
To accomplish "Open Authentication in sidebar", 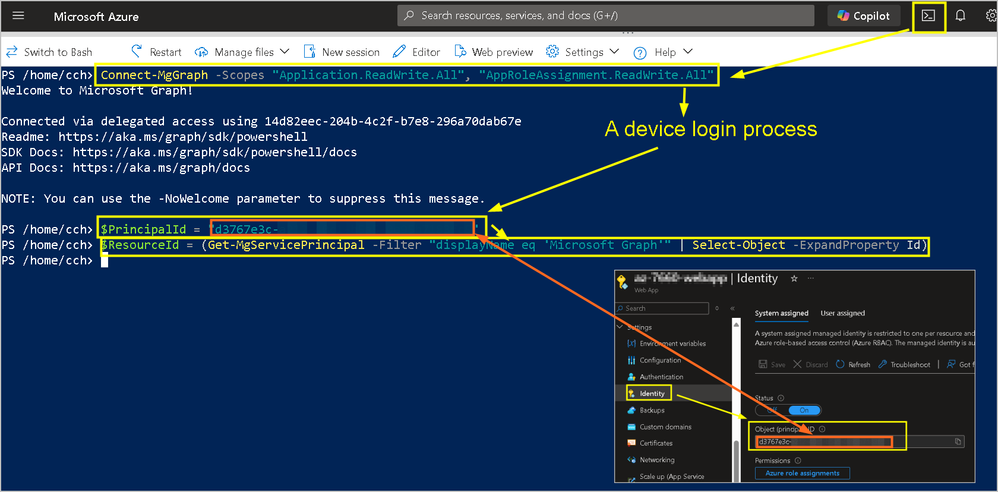I will 657,377.
